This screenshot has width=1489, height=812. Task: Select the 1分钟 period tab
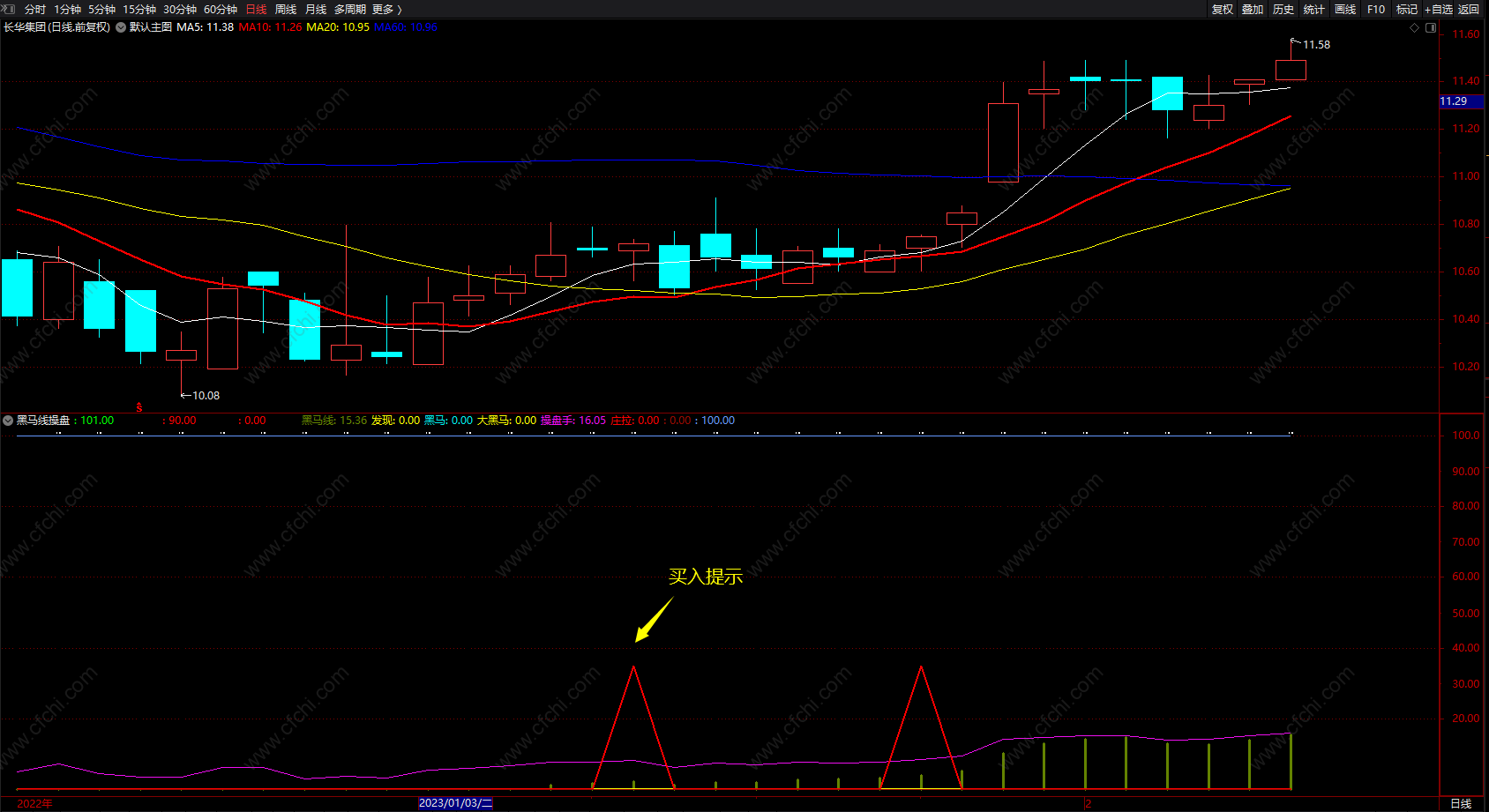(x=67, y=9)
